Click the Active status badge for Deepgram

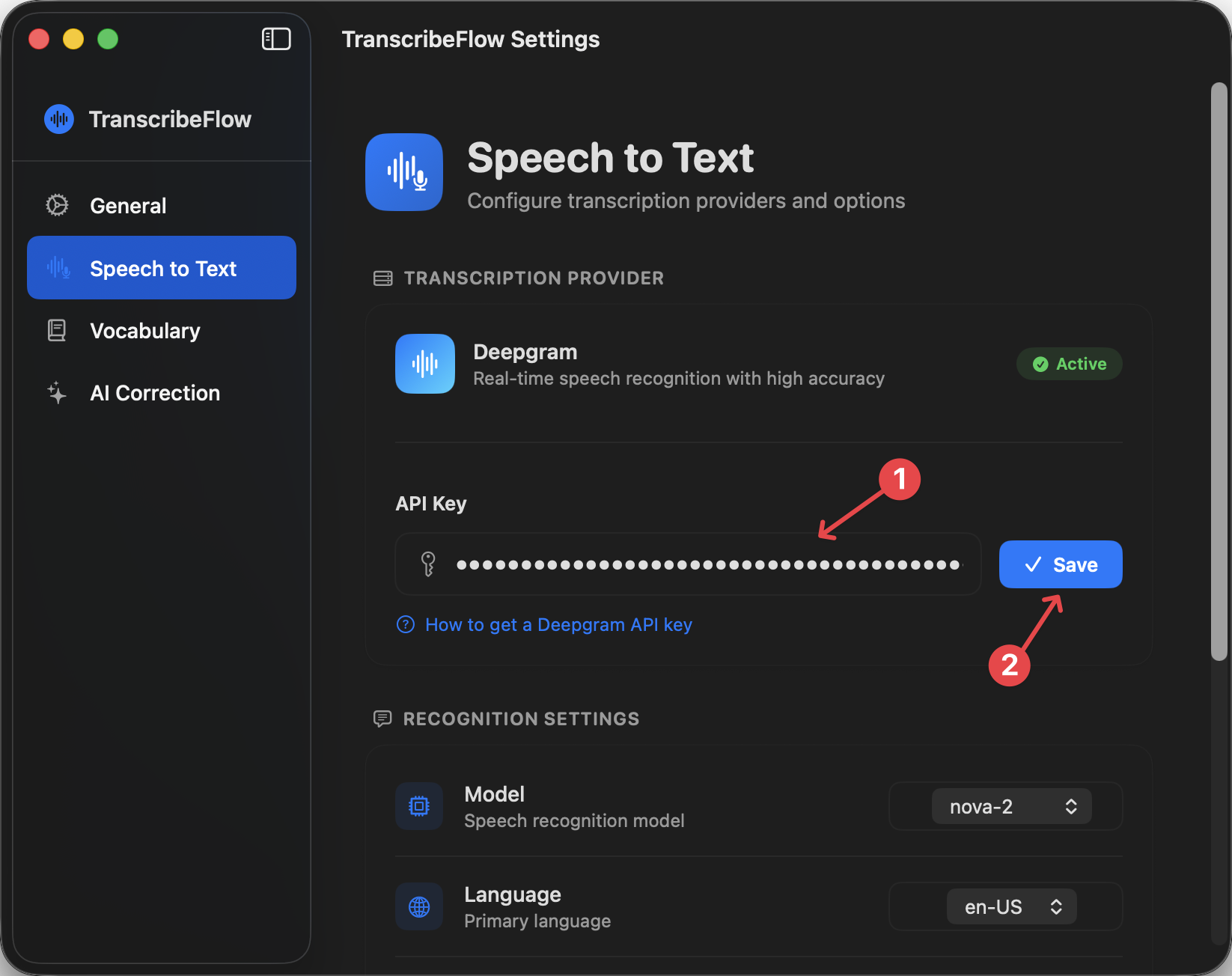[1069, 364]
